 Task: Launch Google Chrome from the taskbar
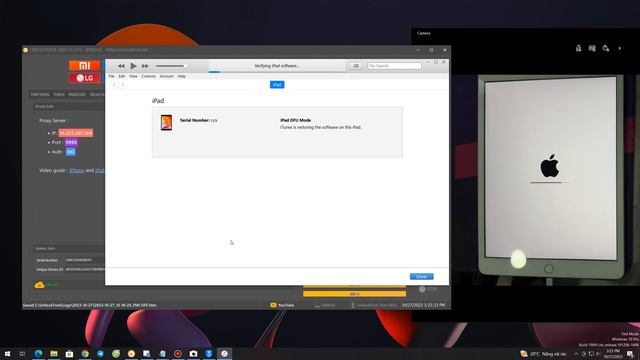coord(85,353)
